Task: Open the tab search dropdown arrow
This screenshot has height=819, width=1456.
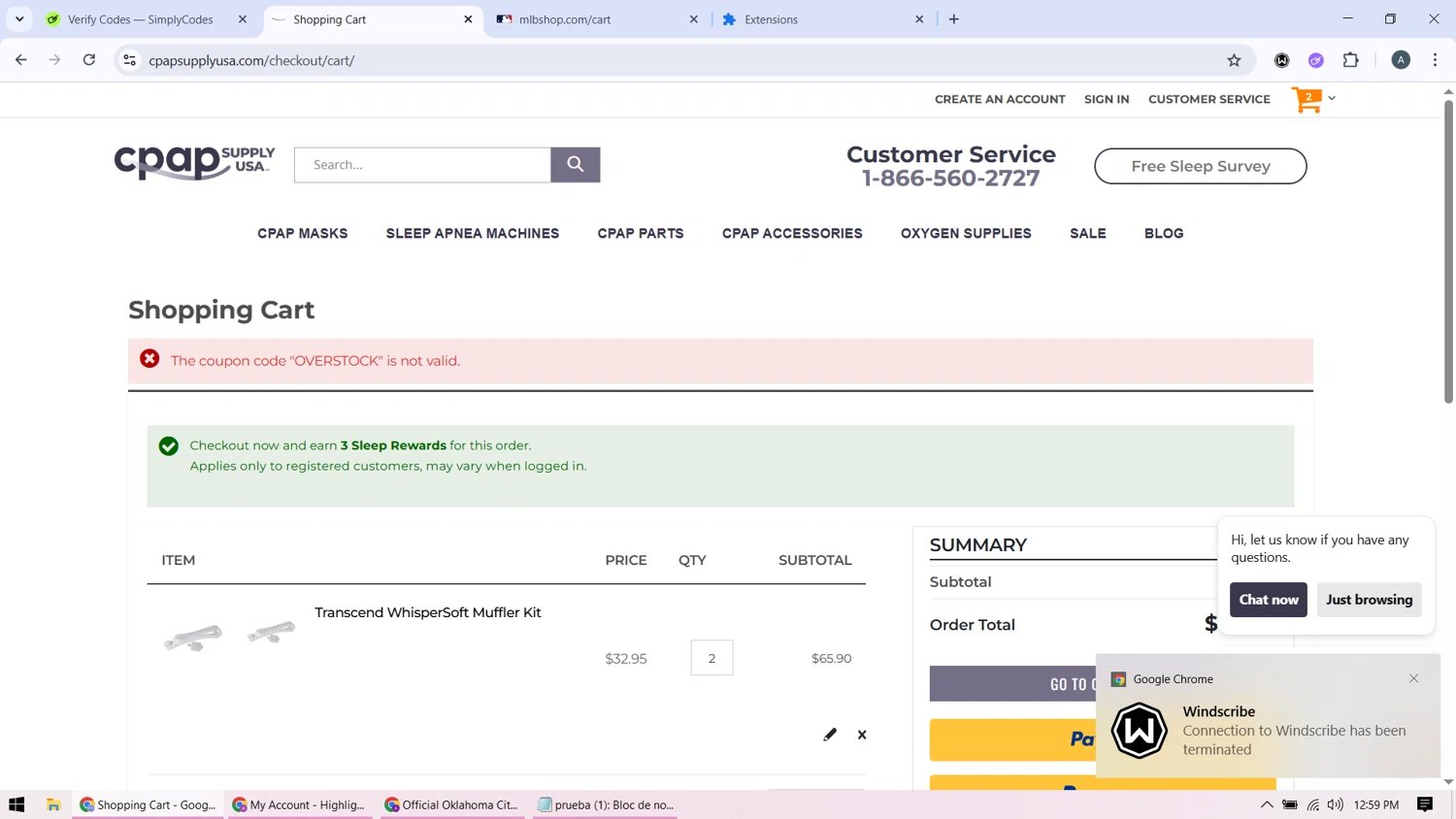Action: pyautogui.click(x=19, y=19)
